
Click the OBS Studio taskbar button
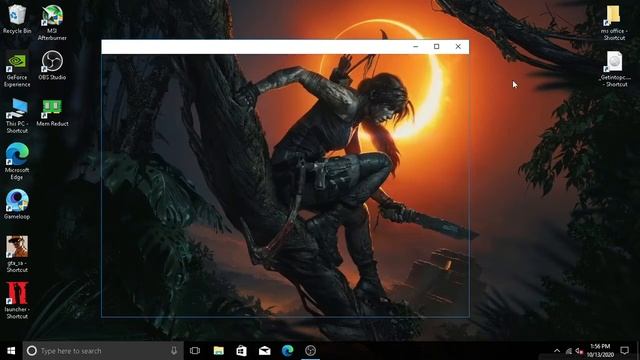point(310,351)
